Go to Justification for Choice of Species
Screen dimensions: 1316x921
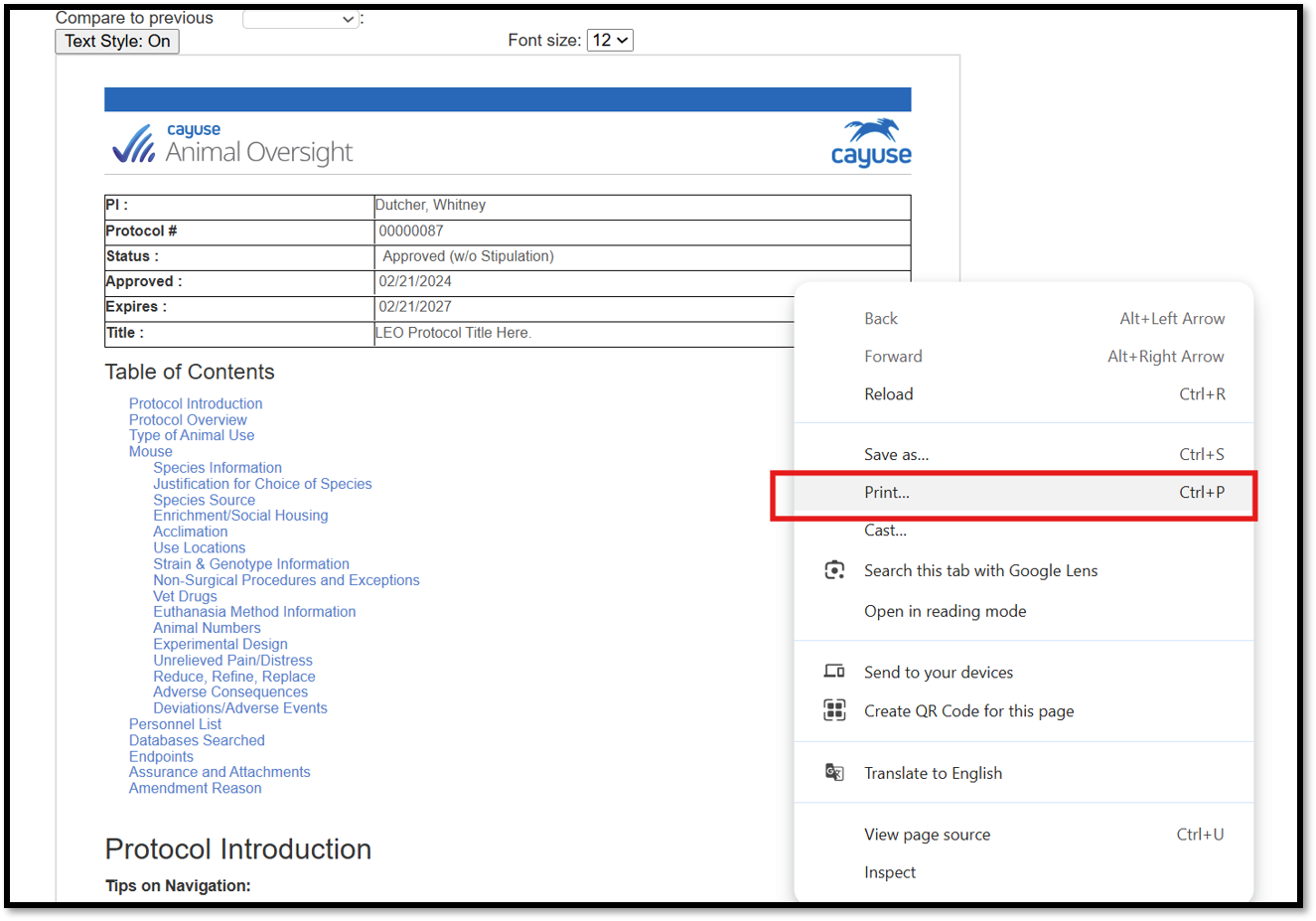[262, 484]
